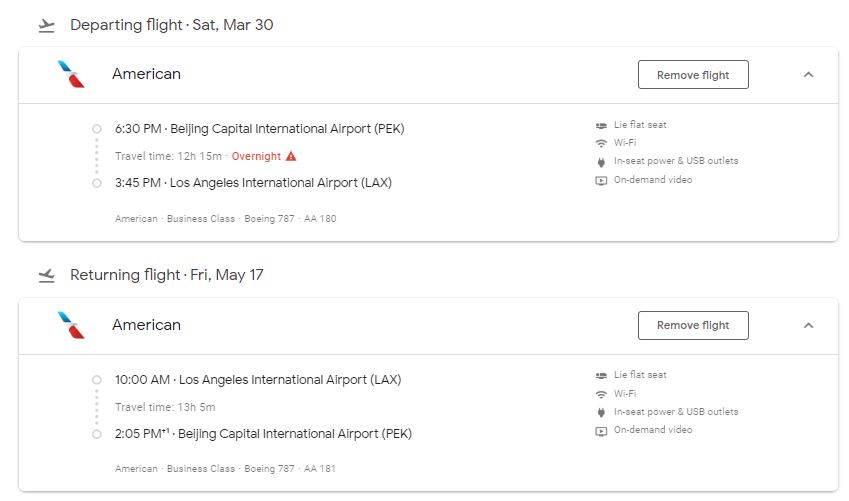Click the LAX arrival stop circle at 3:45 PM
849x501 pixels.
(x=96, y=183)
